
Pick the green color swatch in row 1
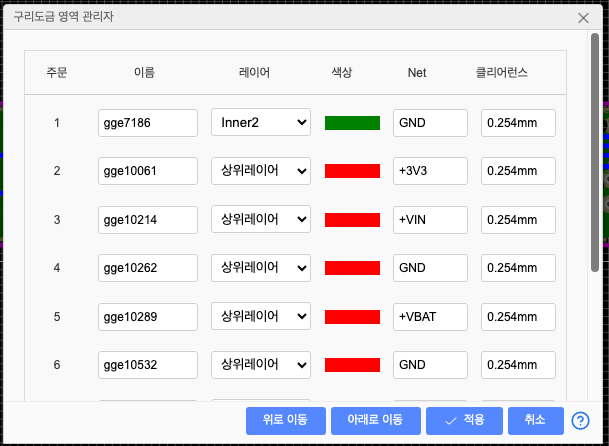click(x=352, y=123)
